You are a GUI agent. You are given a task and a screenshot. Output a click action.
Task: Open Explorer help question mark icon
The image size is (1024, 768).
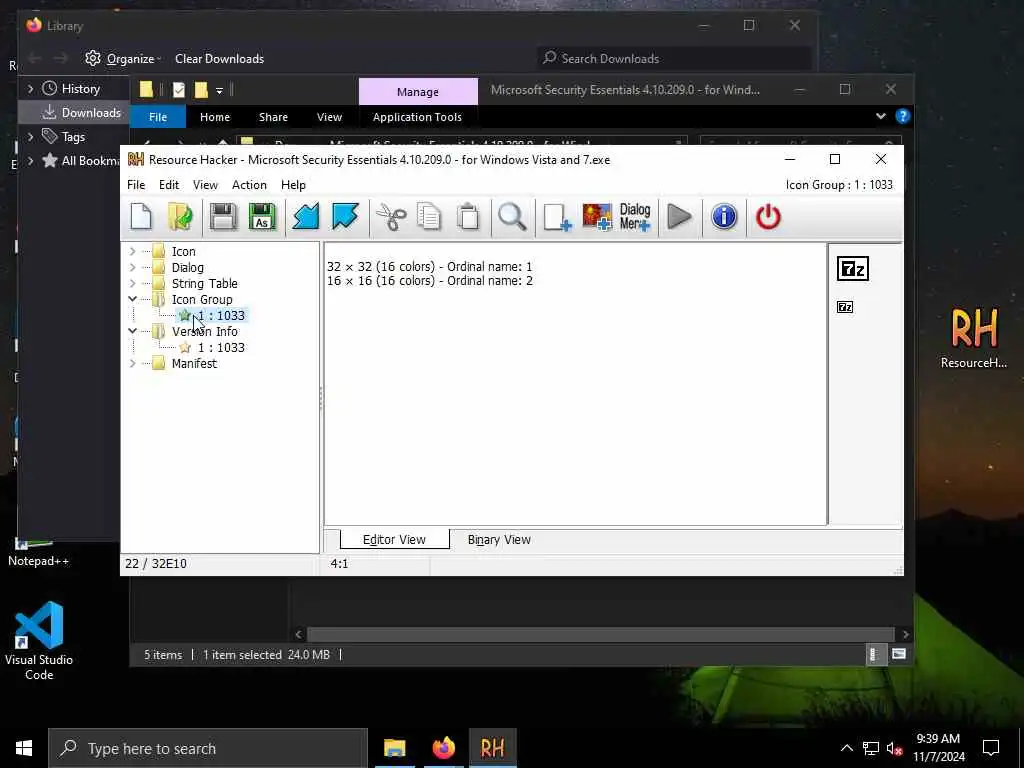(903, 116)
